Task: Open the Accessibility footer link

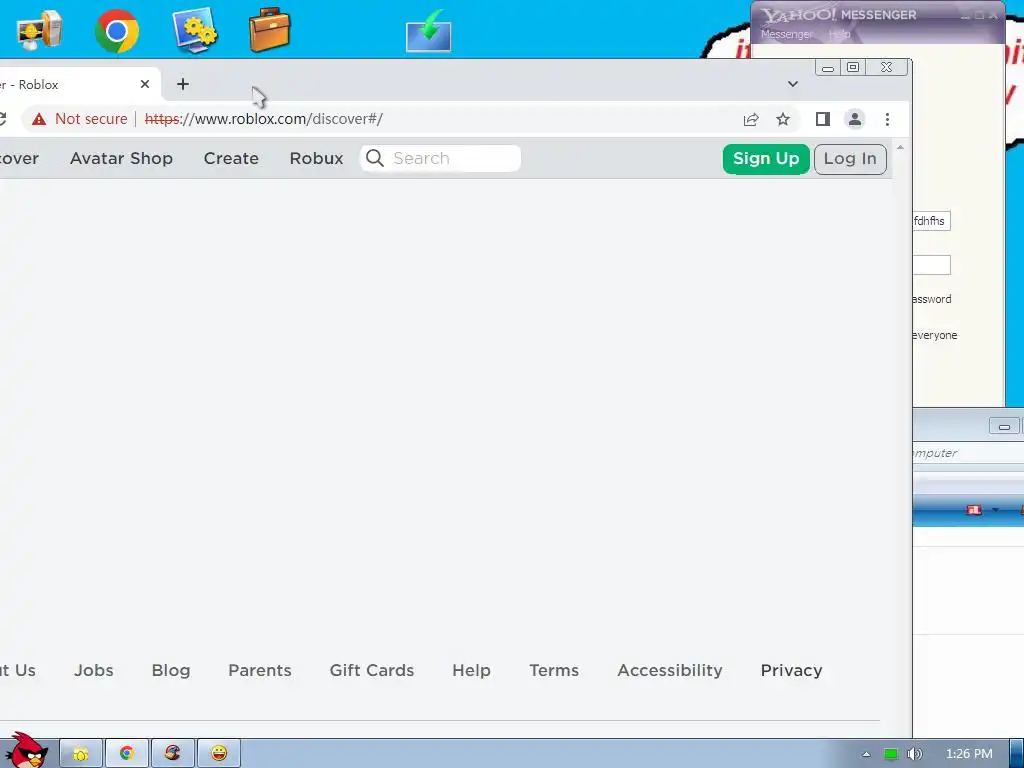Action: coord(670,671)
